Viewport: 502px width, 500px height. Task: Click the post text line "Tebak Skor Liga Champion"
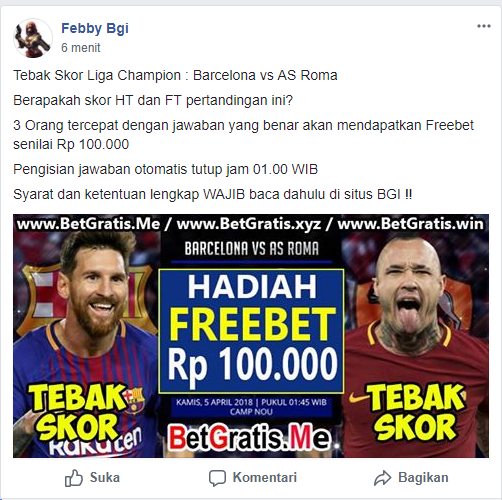point(97,75)
